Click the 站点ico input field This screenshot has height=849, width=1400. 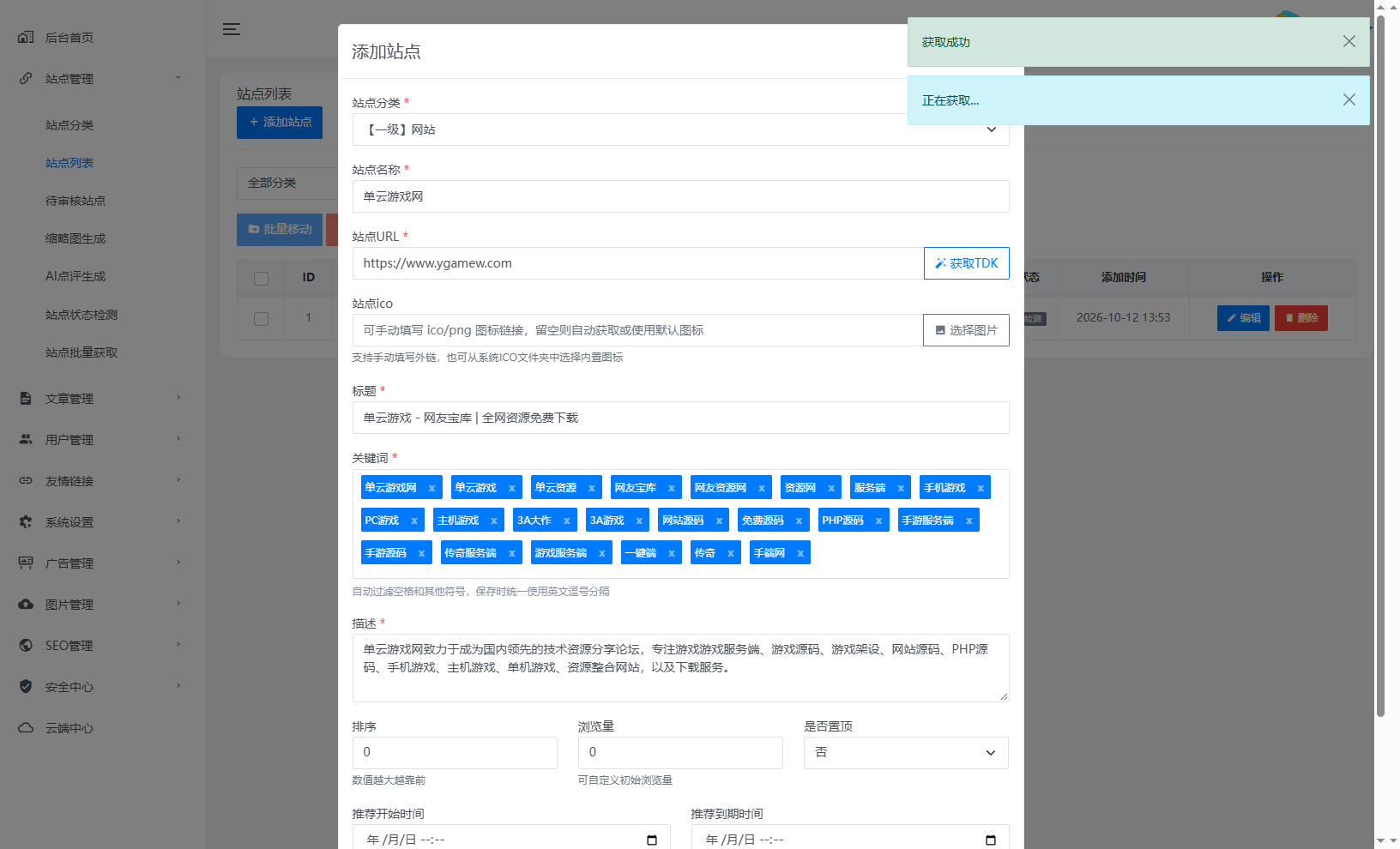(x=637, y=330)
